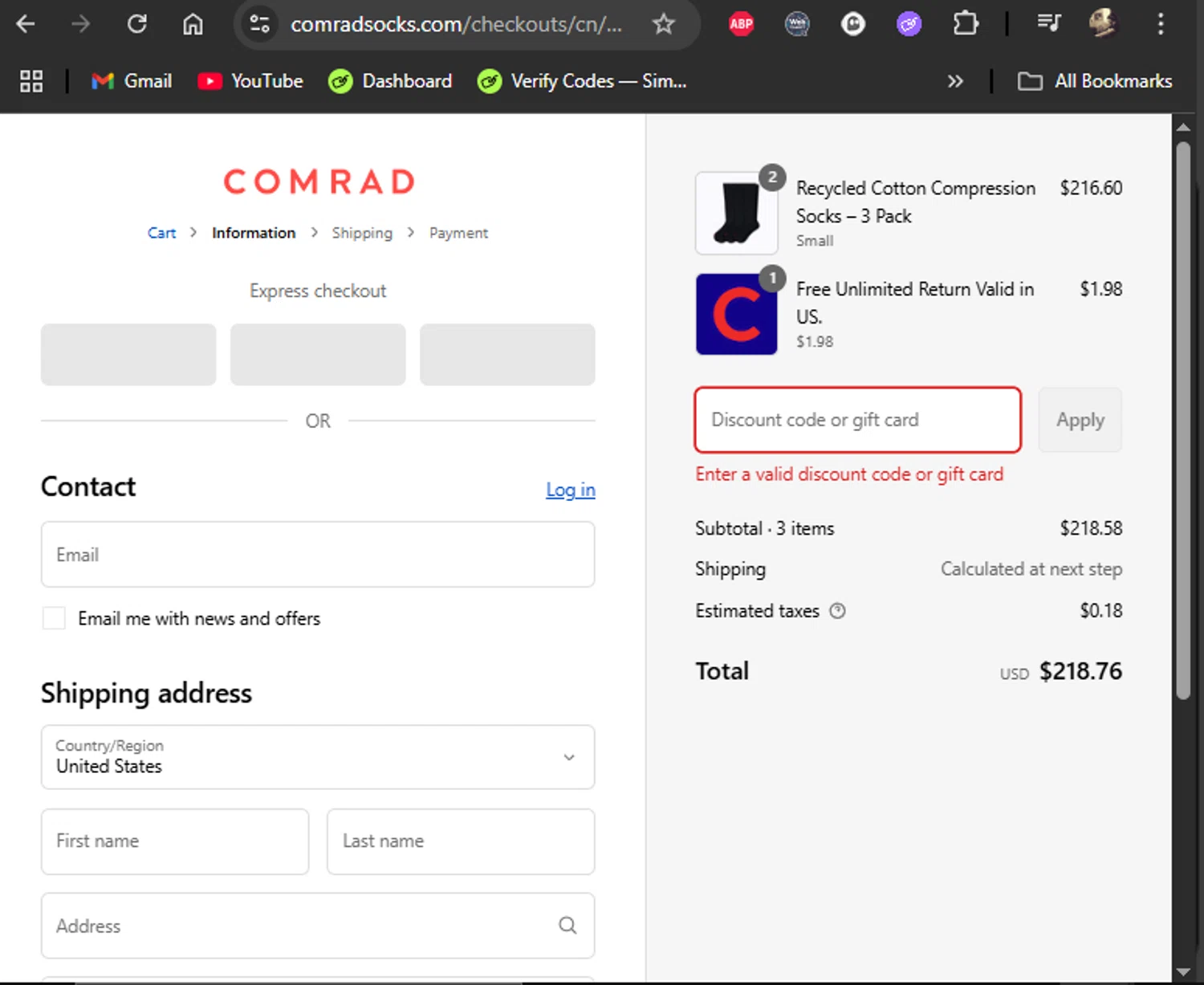Reload the checkout page
Viewport: 1204px width, 985px height.
pos(137,24)
